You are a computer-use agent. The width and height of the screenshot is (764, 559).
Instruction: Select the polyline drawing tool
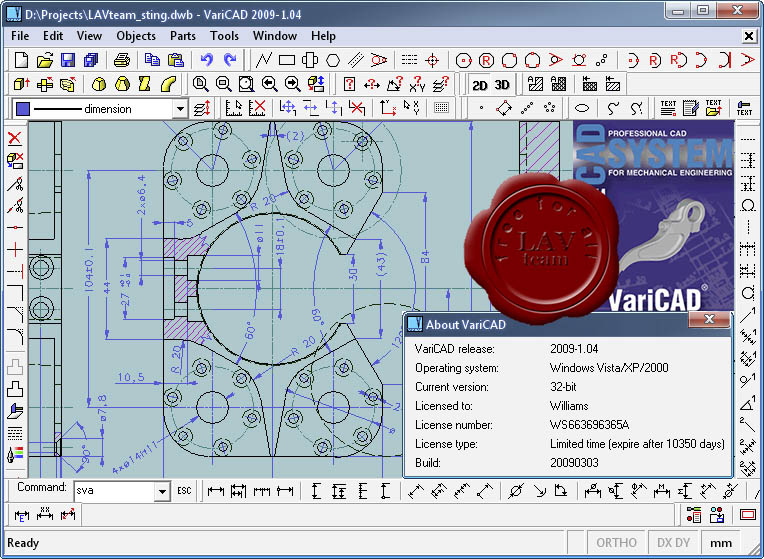click(264, 60)
